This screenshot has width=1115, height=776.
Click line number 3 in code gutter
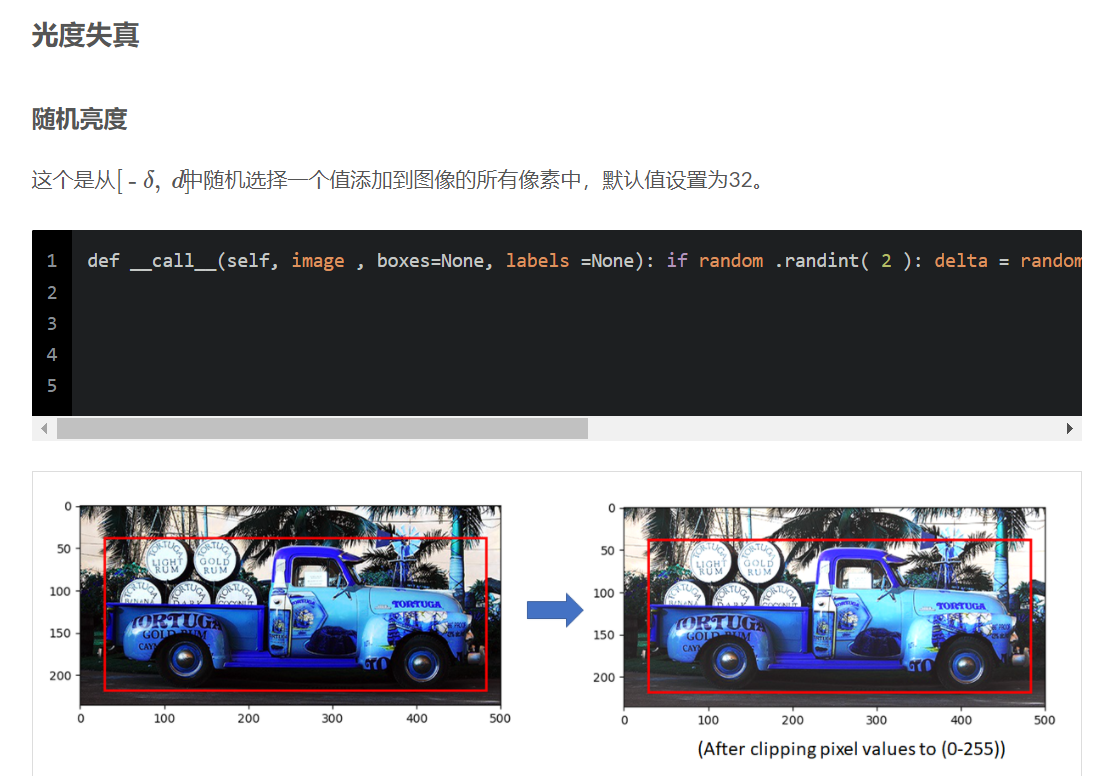(52, 324)
